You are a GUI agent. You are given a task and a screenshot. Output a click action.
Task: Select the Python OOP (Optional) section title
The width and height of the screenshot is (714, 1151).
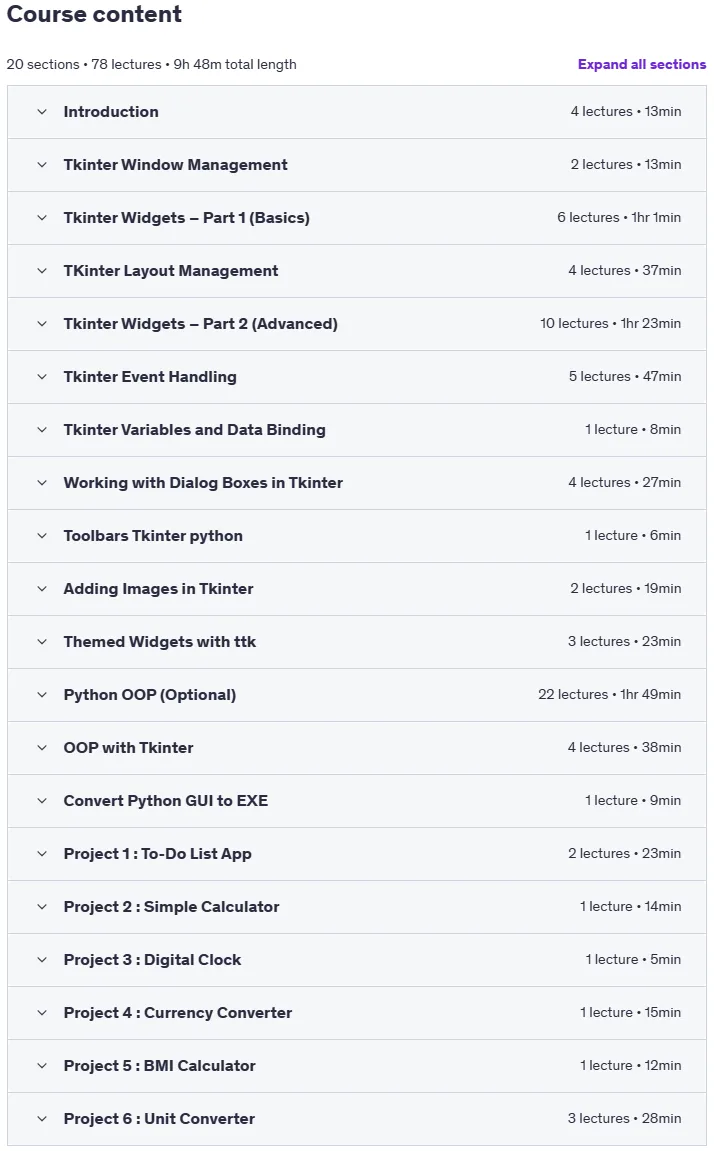coord(150,695)
